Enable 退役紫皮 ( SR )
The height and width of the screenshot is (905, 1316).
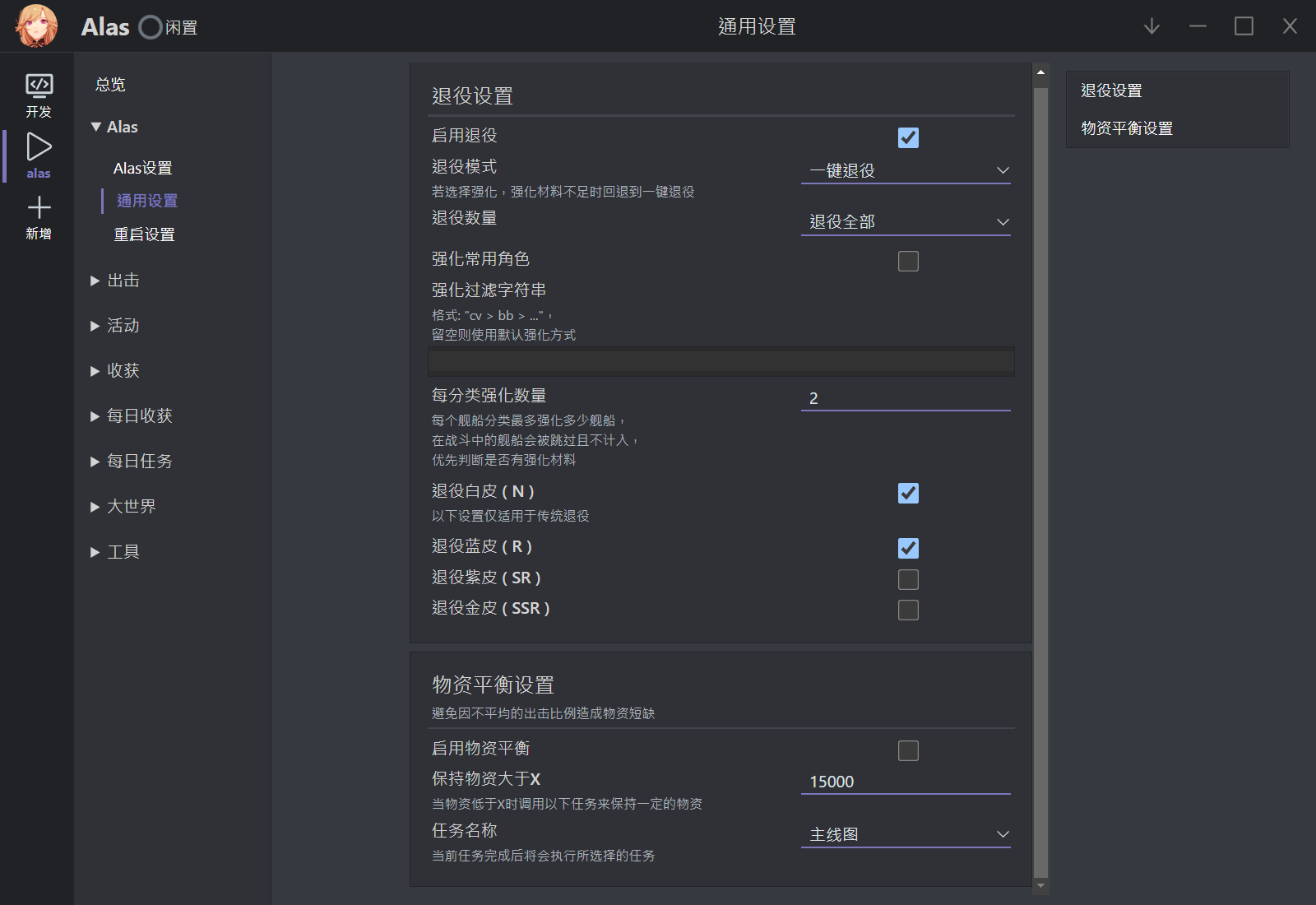908,579
